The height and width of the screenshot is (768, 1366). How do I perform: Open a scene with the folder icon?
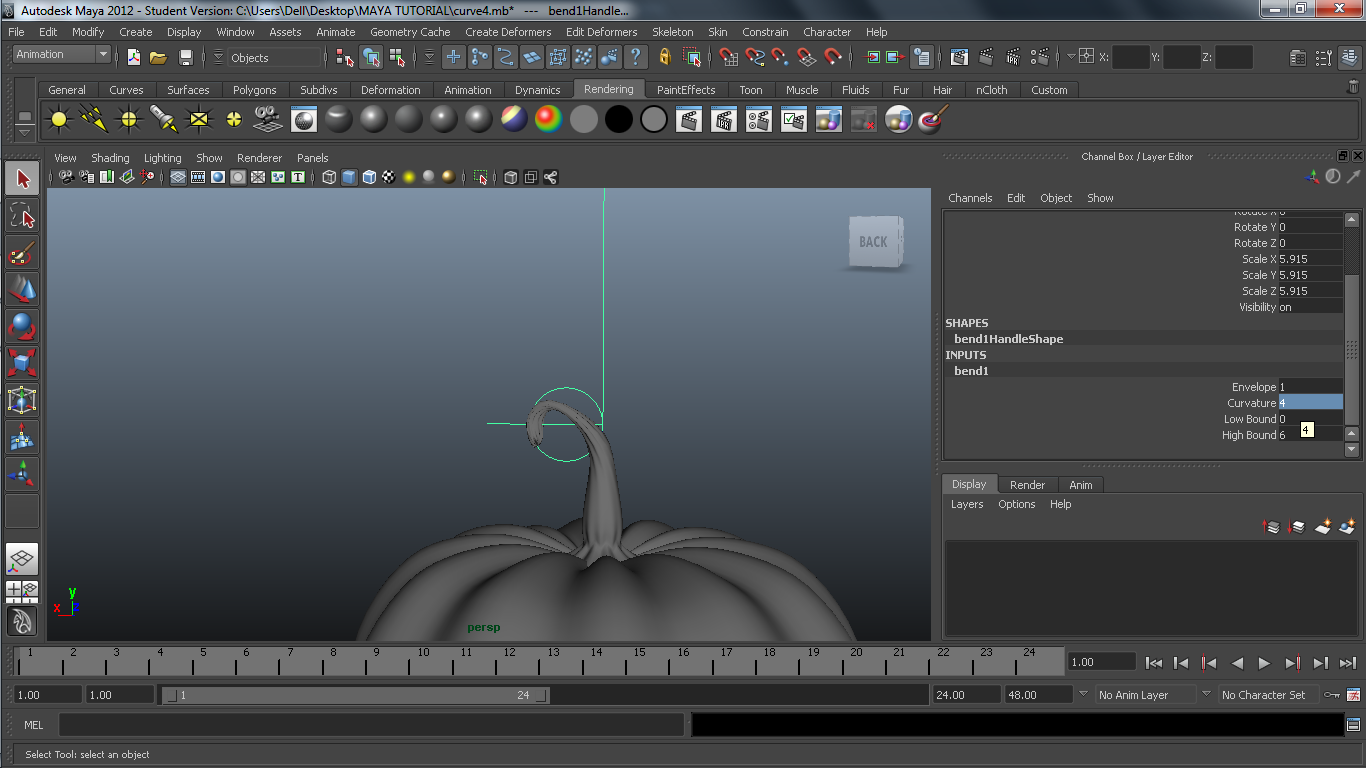tap(158, 57)
